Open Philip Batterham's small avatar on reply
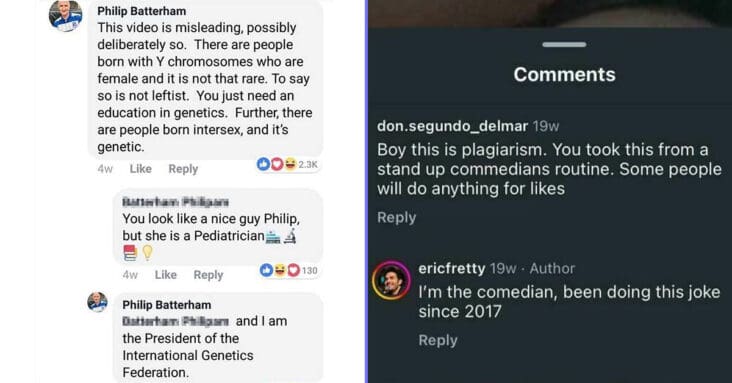732x383 pixels. click(98, 302)
